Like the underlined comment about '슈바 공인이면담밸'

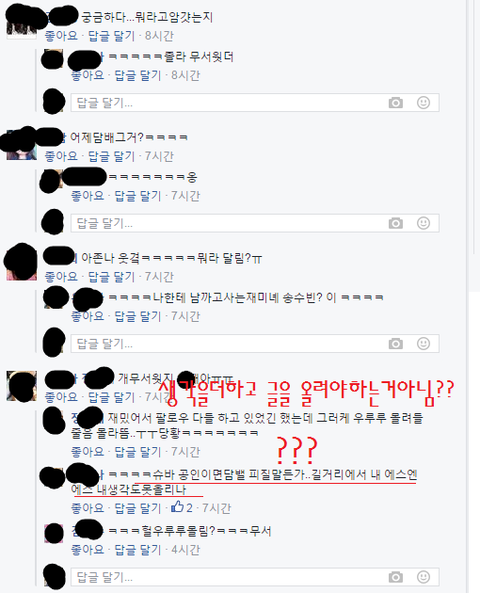pos(87,508)
